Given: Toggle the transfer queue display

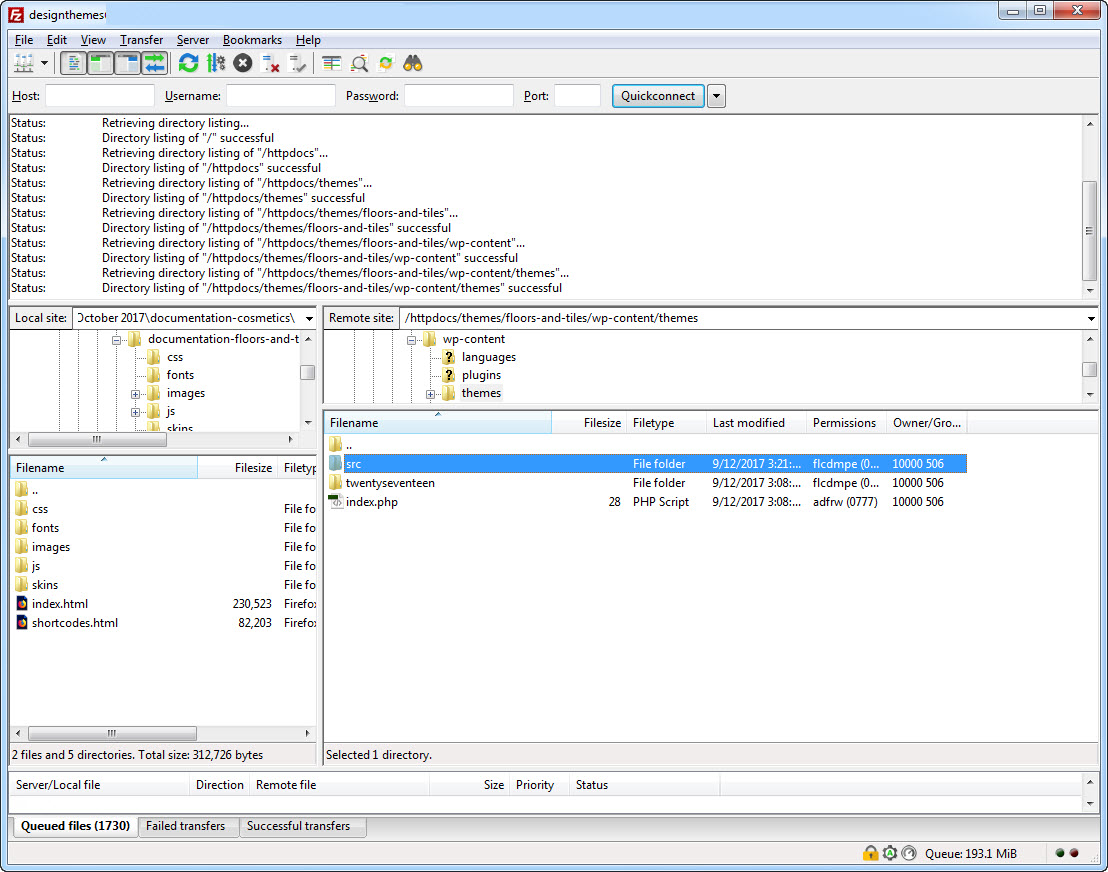Looking at the screenshot, I should pyautogui.click(x=154, y=63).
